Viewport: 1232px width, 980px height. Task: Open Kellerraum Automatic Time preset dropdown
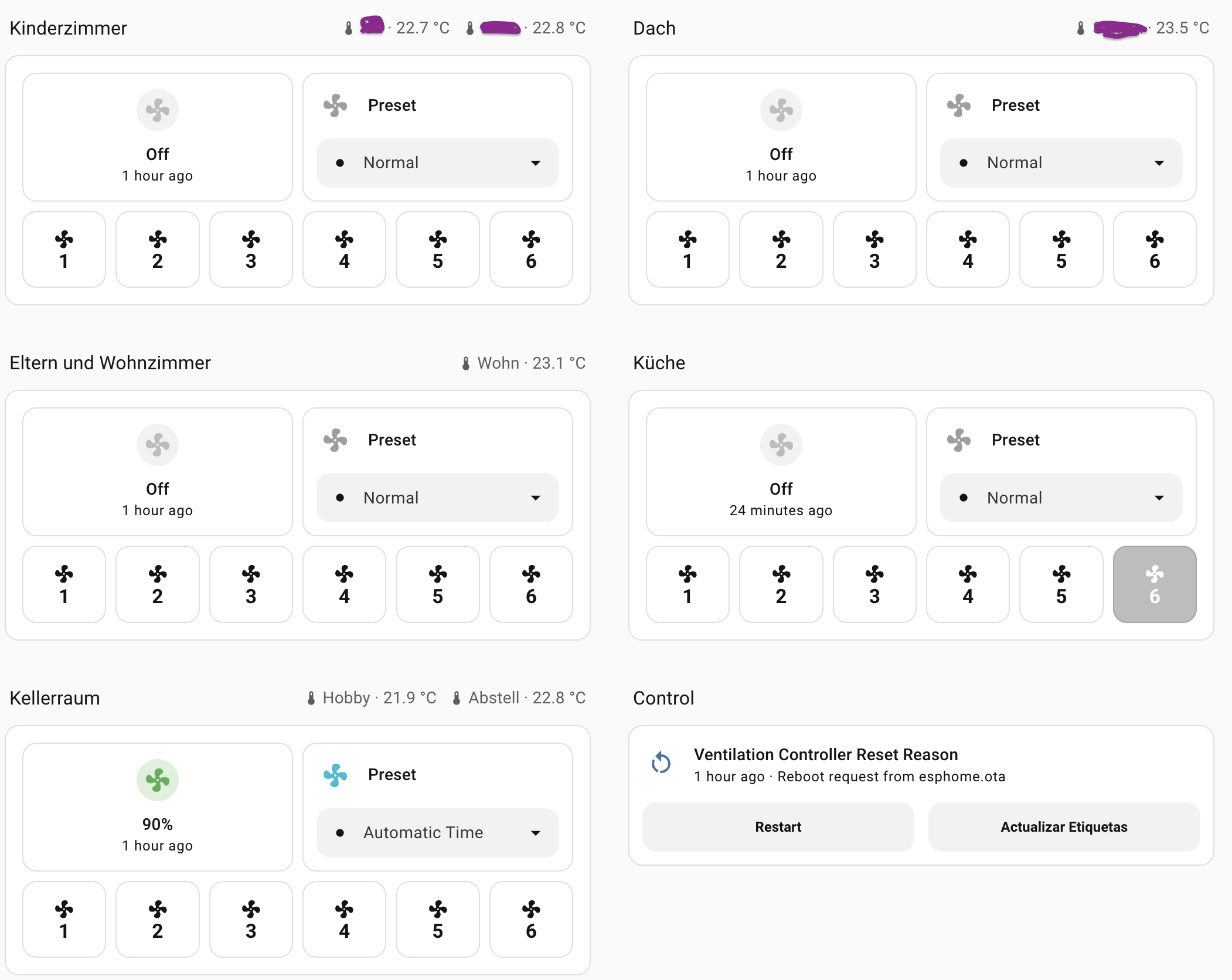click(x=437, y=832)
